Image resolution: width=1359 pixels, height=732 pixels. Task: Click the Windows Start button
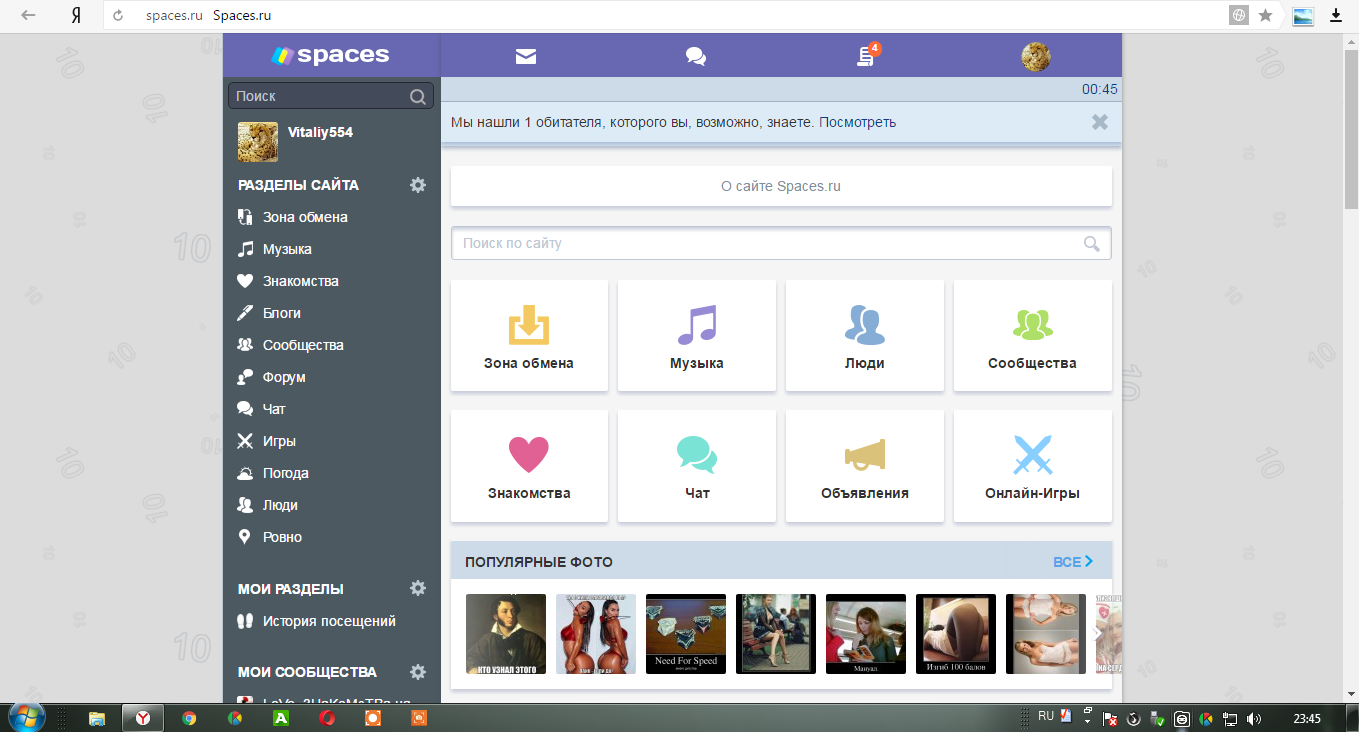(x=27, y=717)
